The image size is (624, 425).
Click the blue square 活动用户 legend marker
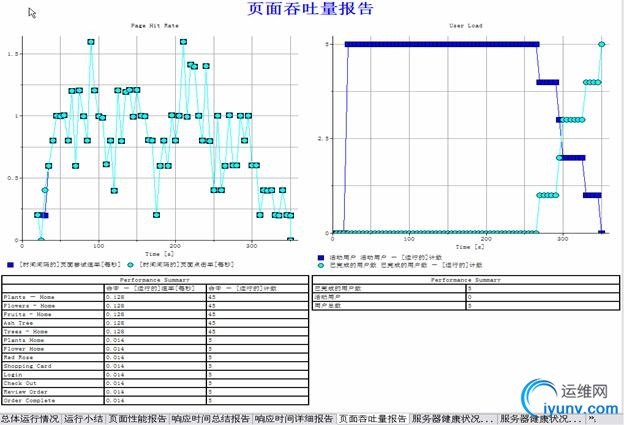pos(321,257)
